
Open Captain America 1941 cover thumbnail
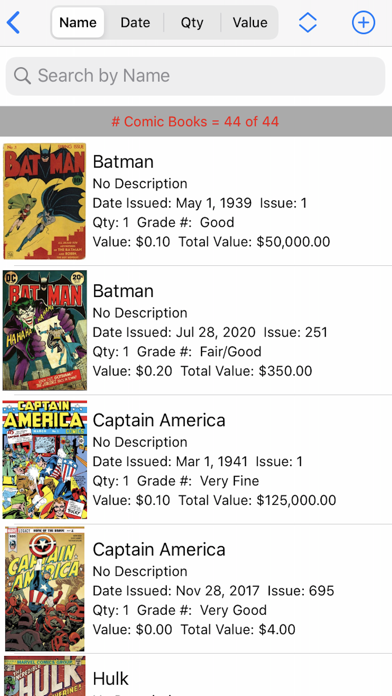[x=44, y=459]
